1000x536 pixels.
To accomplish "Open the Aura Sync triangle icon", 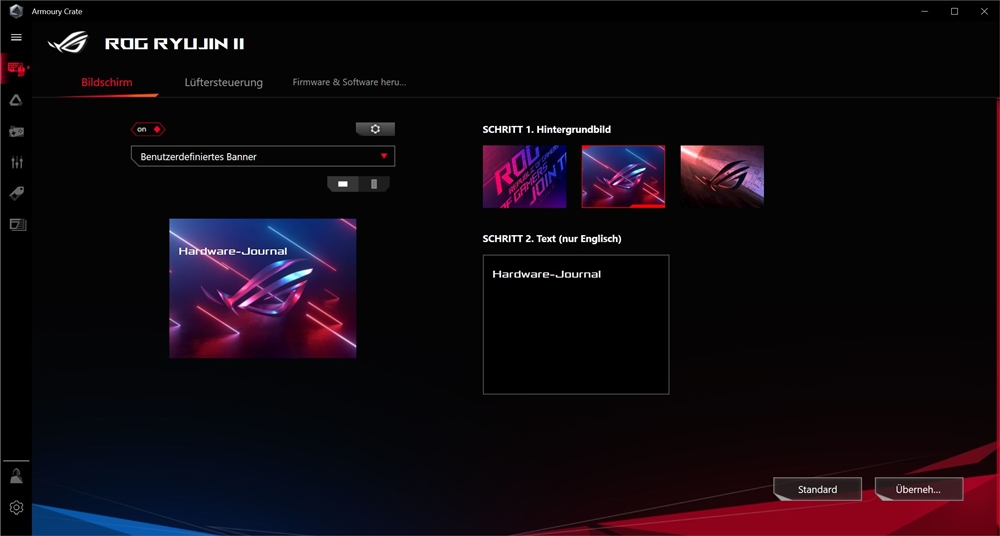I will (17, 100).
